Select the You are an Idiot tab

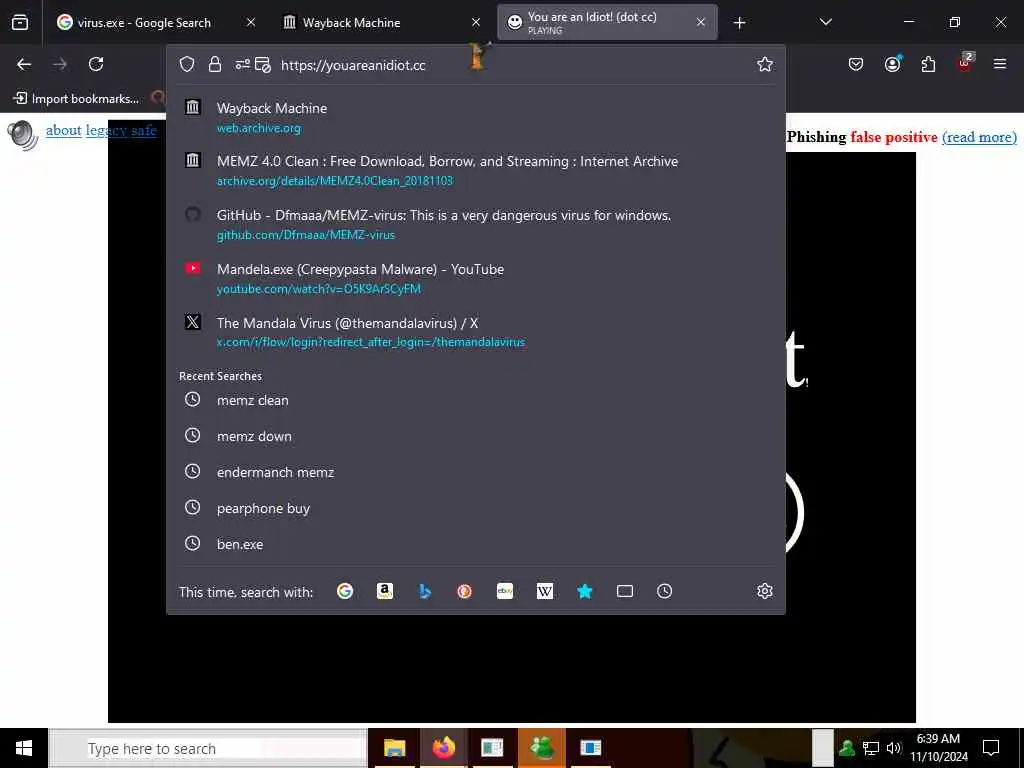(607, 23)
